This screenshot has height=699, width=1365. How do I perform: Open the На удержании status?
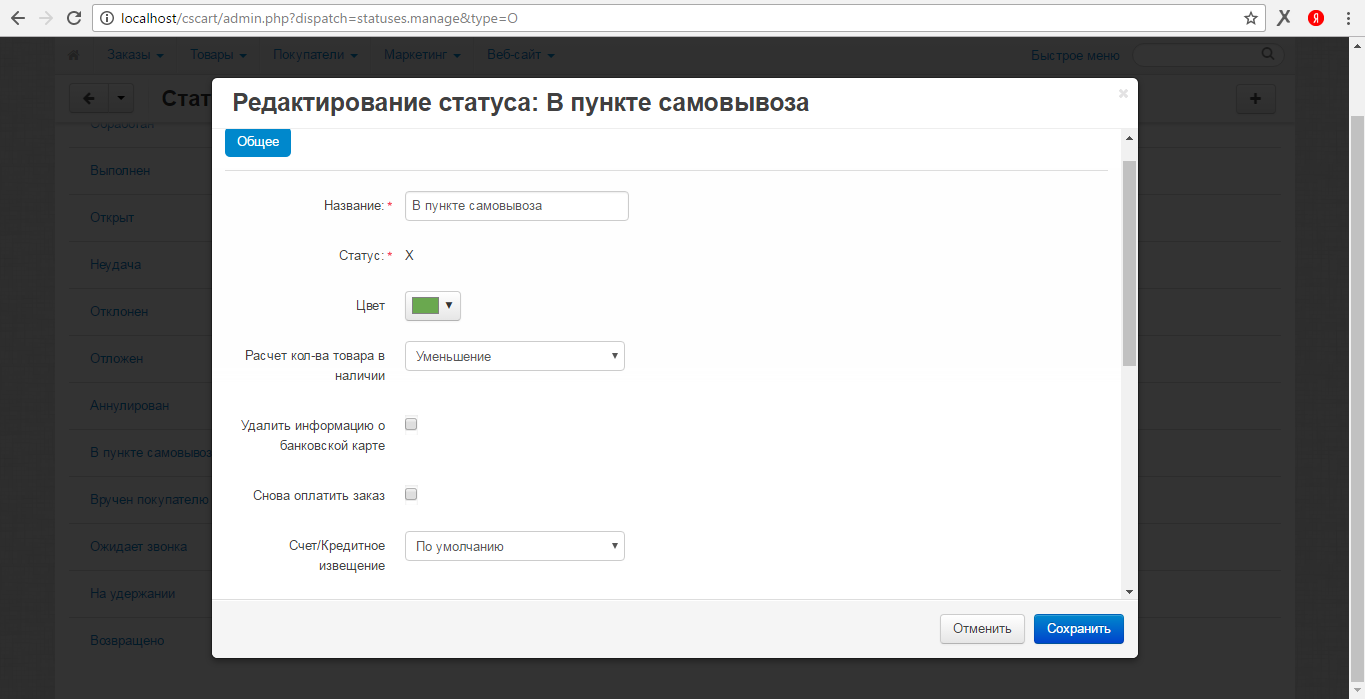point(132,593)
